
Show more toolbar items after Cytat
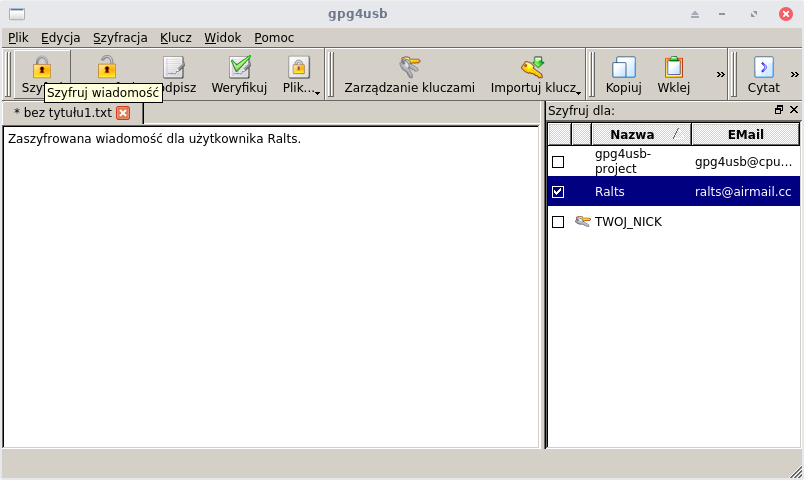pyautogui.click(x=794, y=74)
